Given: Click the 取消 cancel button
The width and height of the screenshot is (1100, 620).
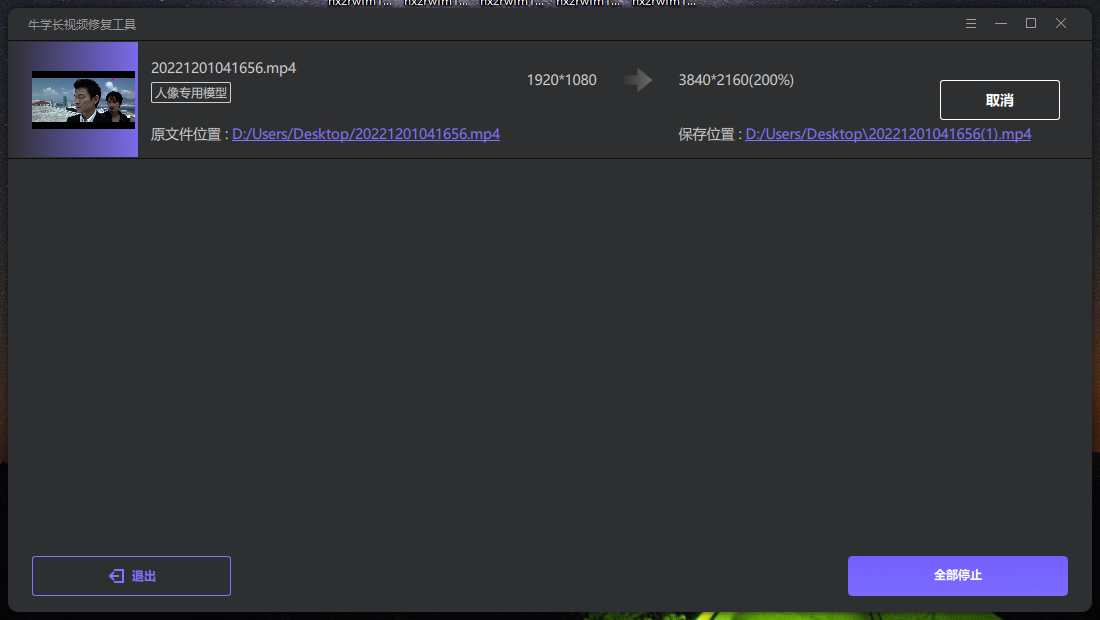Looking at the screenshot, I should pos(1000,100).
